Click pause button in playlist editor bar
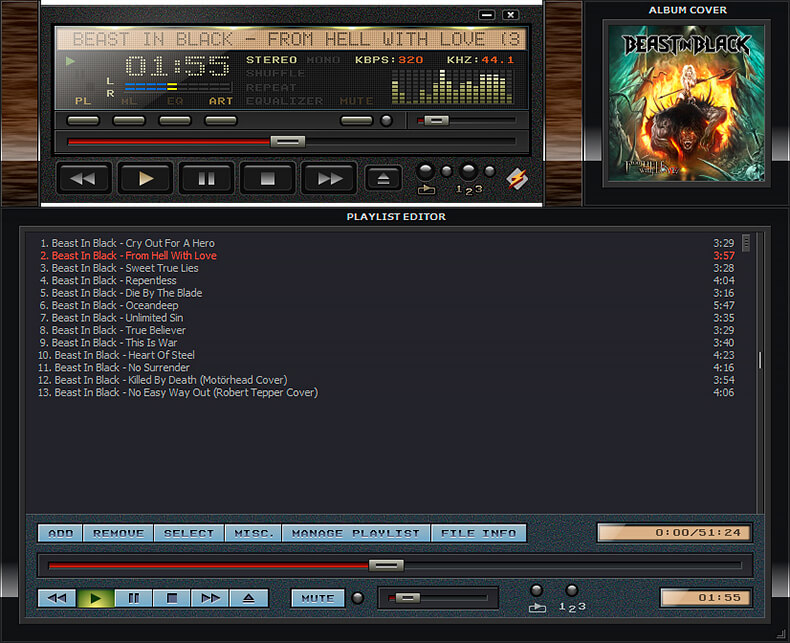This screenshot has width=790, height=643. tap(134, 598)
